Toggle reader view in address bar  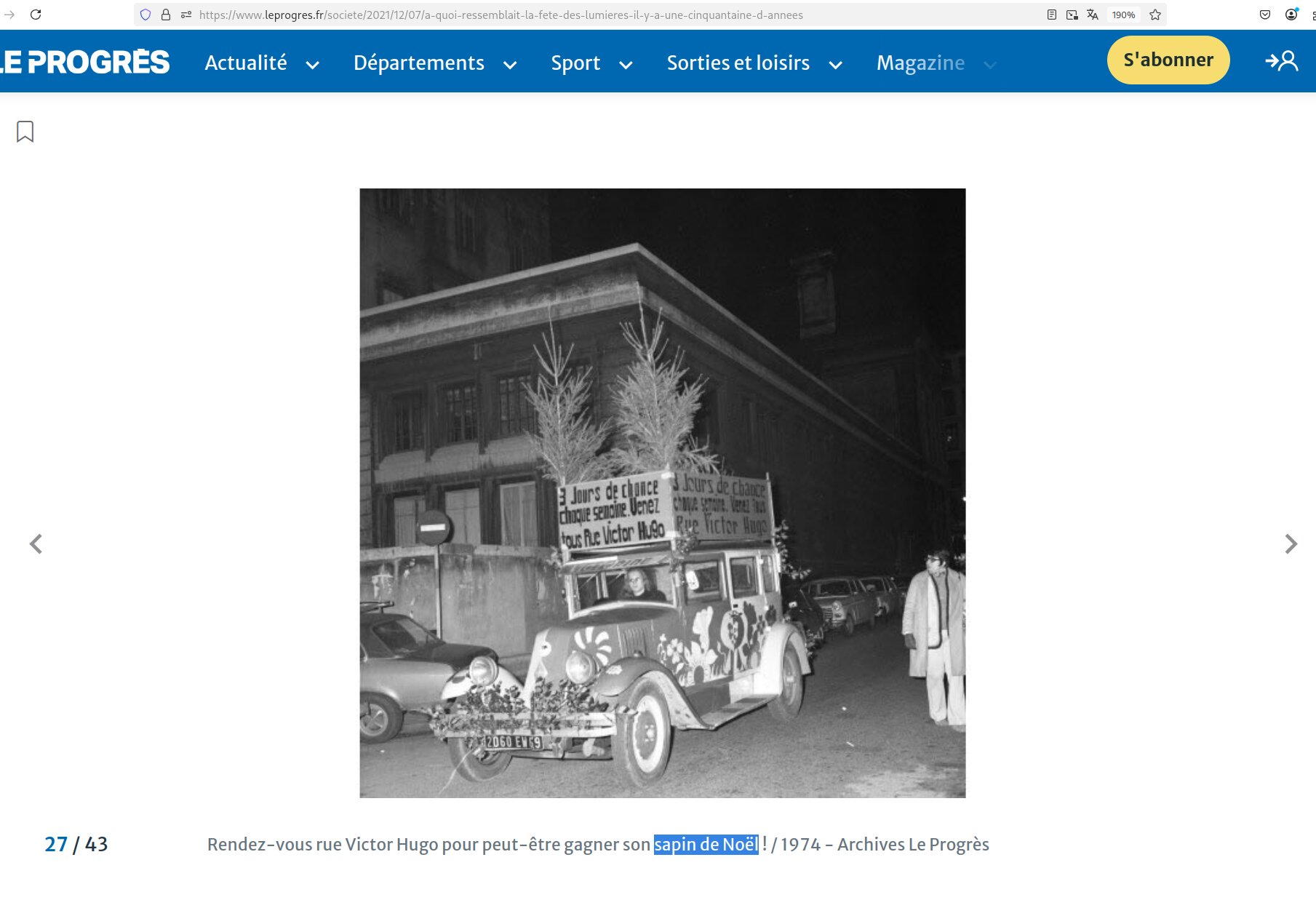point(1052,15)
